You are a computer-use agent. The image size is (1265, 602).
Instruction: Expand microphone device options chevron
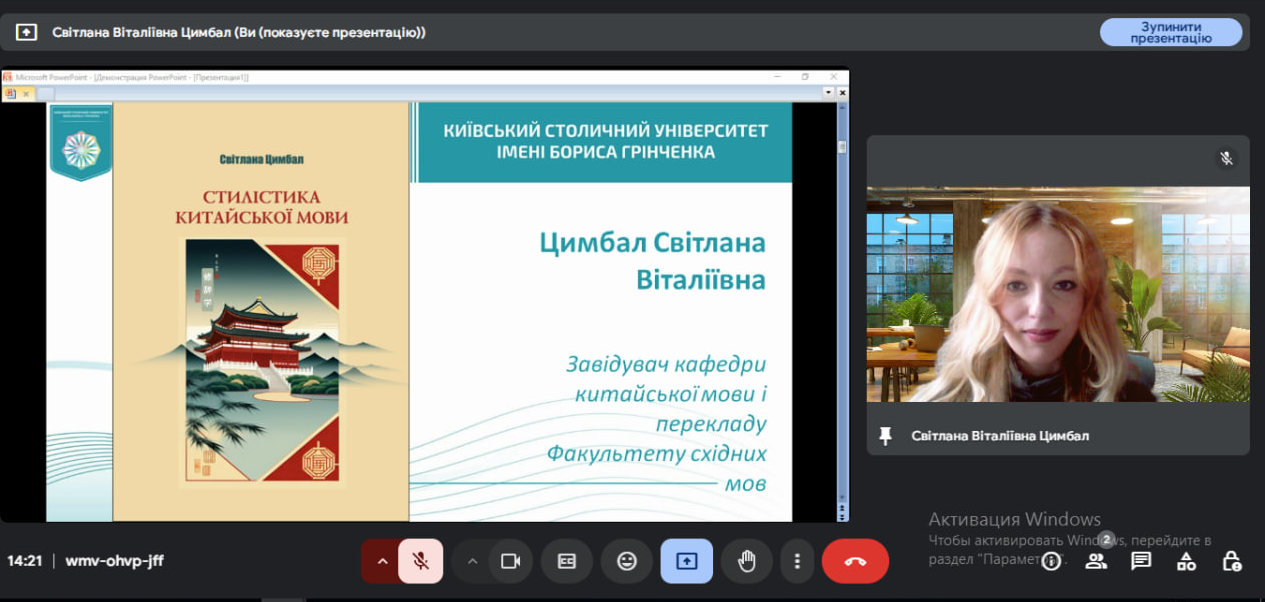pyautogui.click(x=381, y=561)
